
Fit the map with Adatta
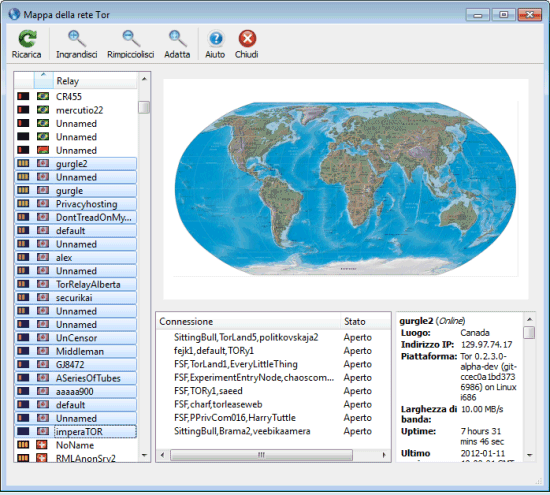(177, 39)
